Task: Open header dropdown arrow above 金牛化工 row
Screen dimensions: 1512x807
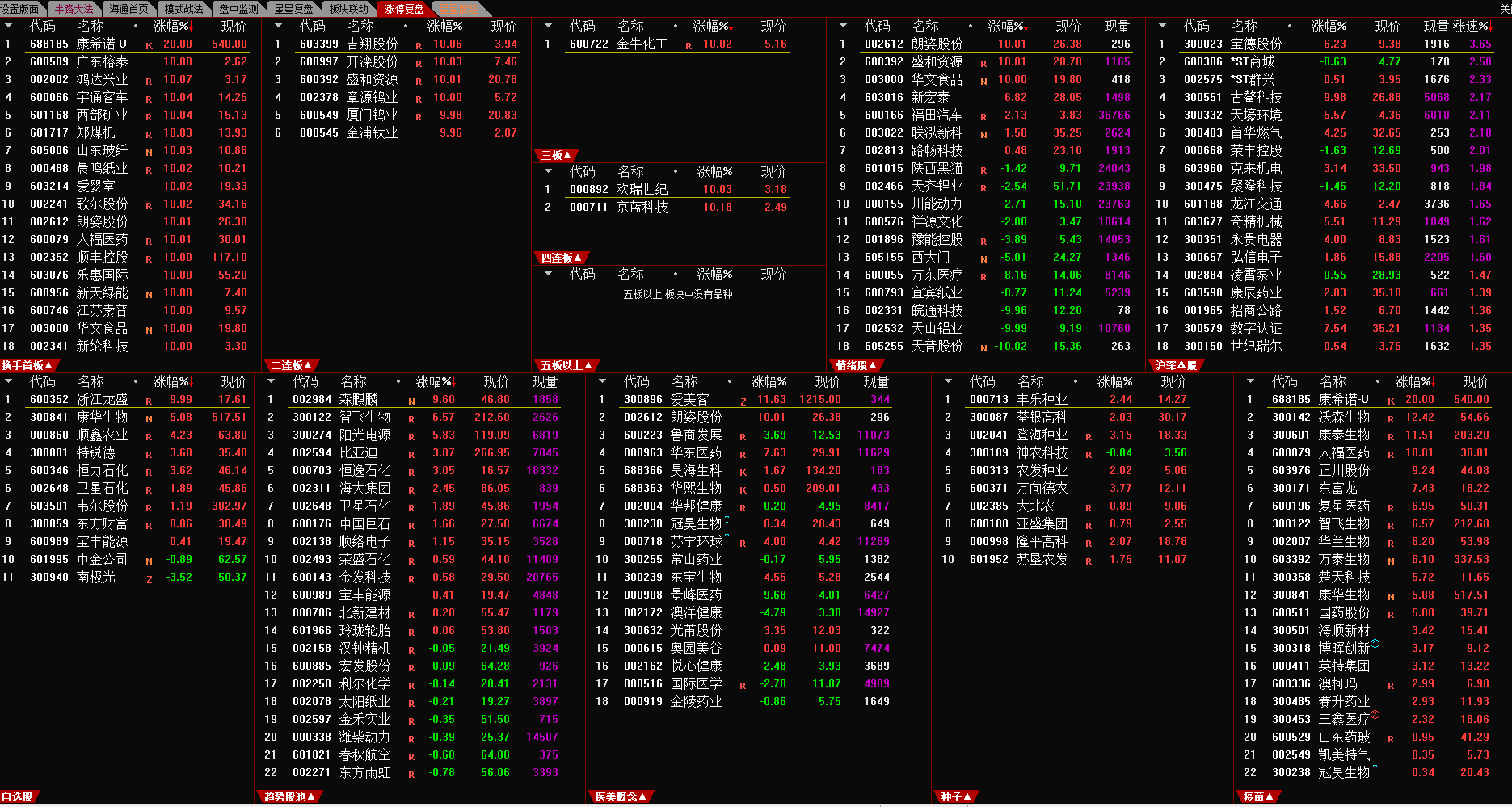Action: point(548,26)
